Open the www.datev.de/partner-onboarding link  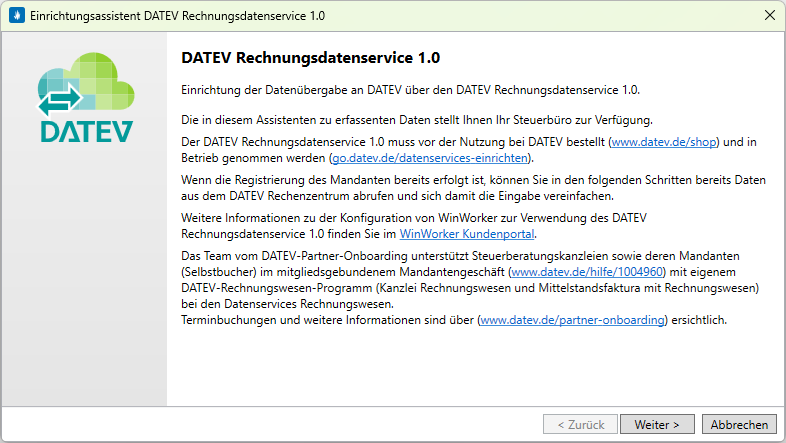(572, 320)
